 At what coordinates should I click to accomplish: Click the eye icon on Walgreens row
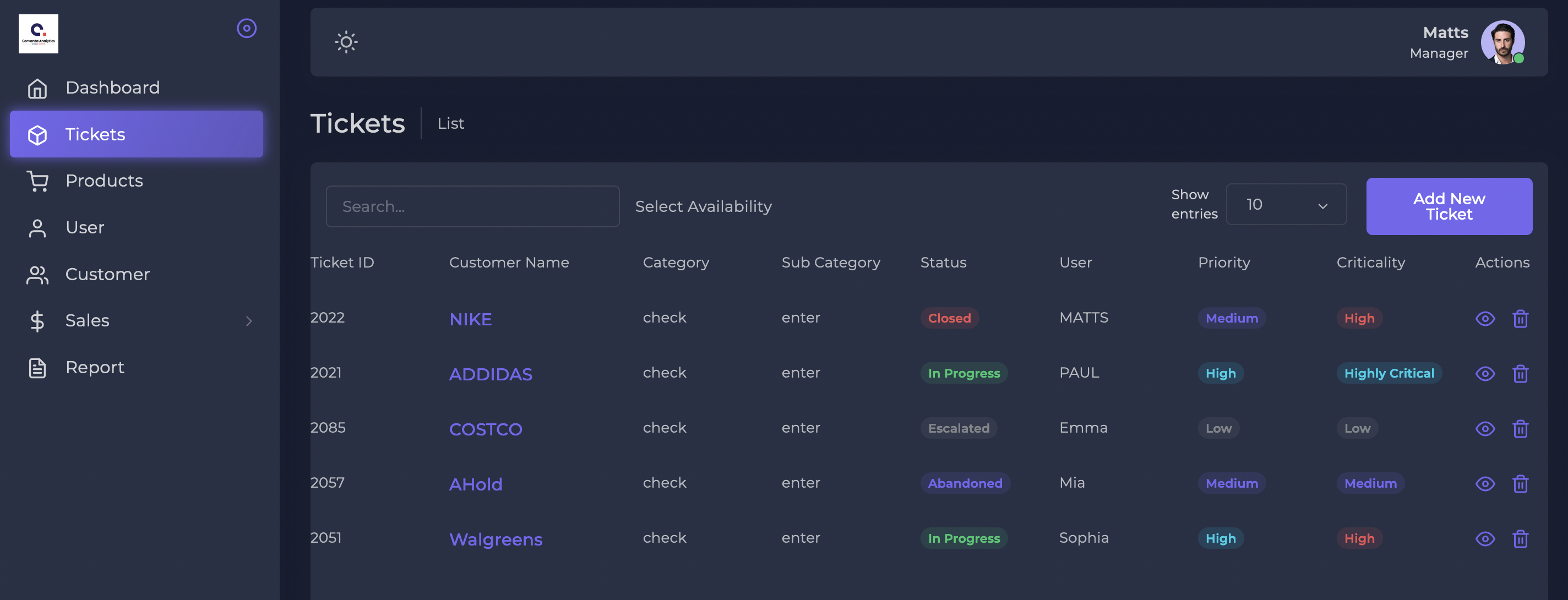1485,538
